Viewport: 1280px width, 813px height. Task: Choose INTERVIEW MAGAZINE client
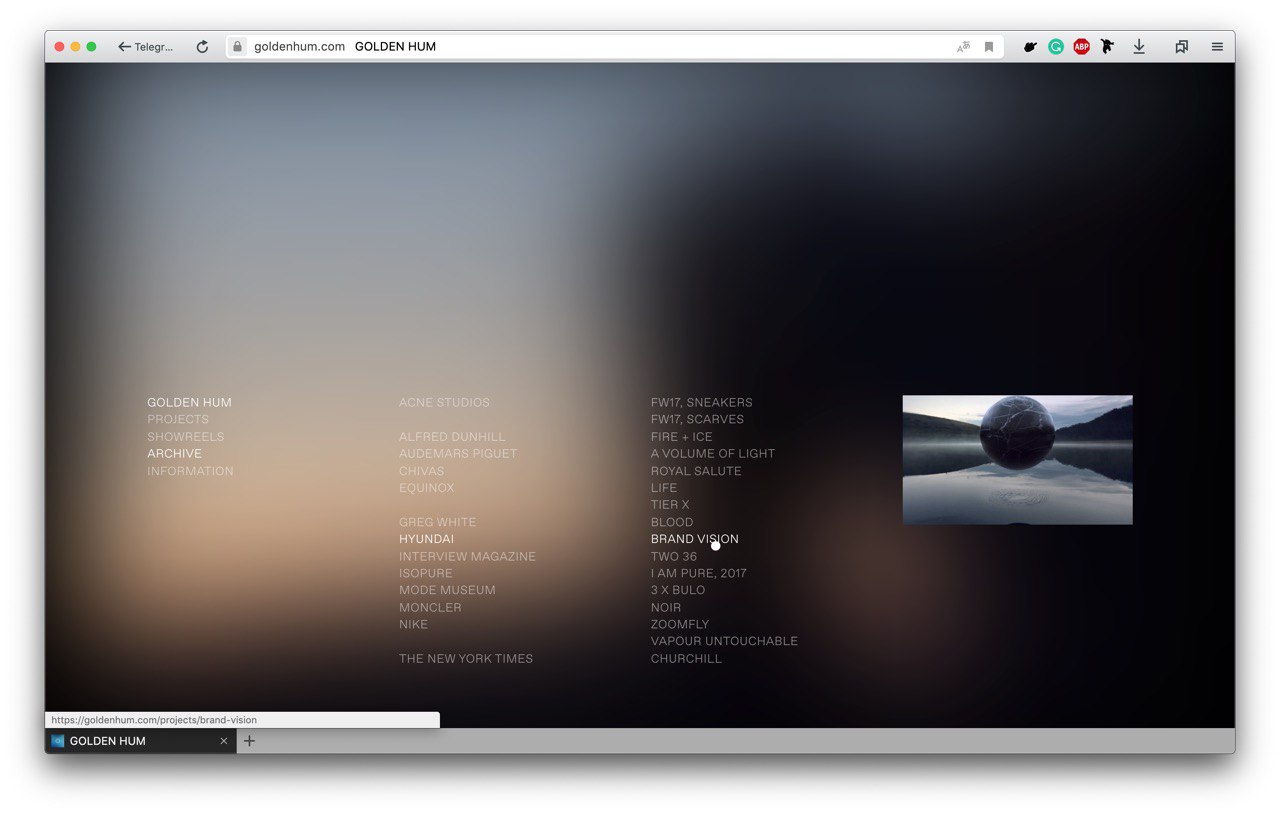point(467,557)
